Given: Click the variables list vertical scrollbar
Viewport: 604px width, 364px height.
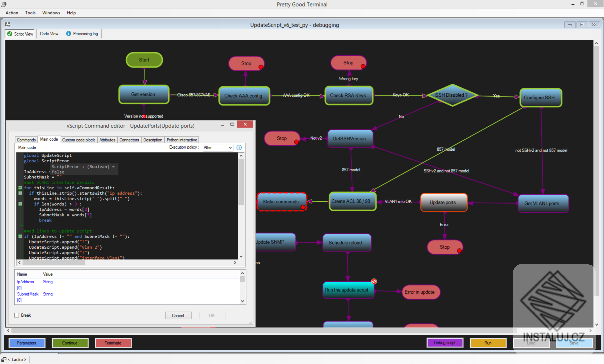Looking at the screenshot, I should pos(242,287).
